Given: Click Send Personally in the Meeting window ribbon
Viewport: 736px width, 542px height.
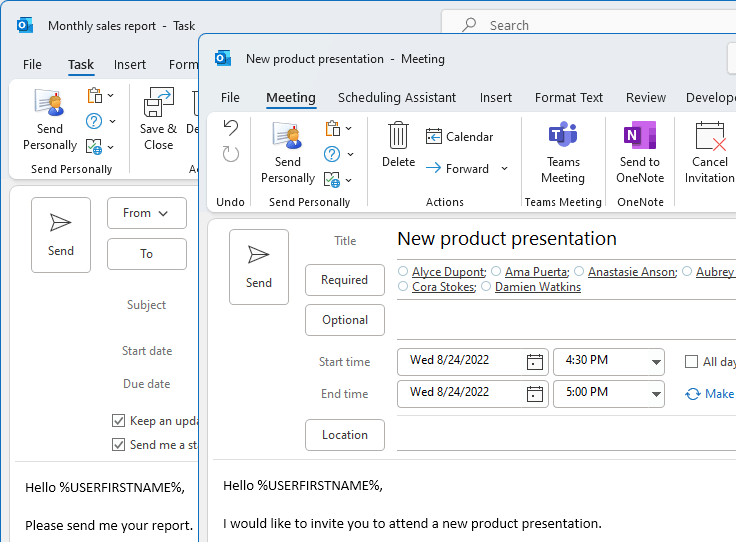Looking at the screenshot, I should (x=288, y=153).
